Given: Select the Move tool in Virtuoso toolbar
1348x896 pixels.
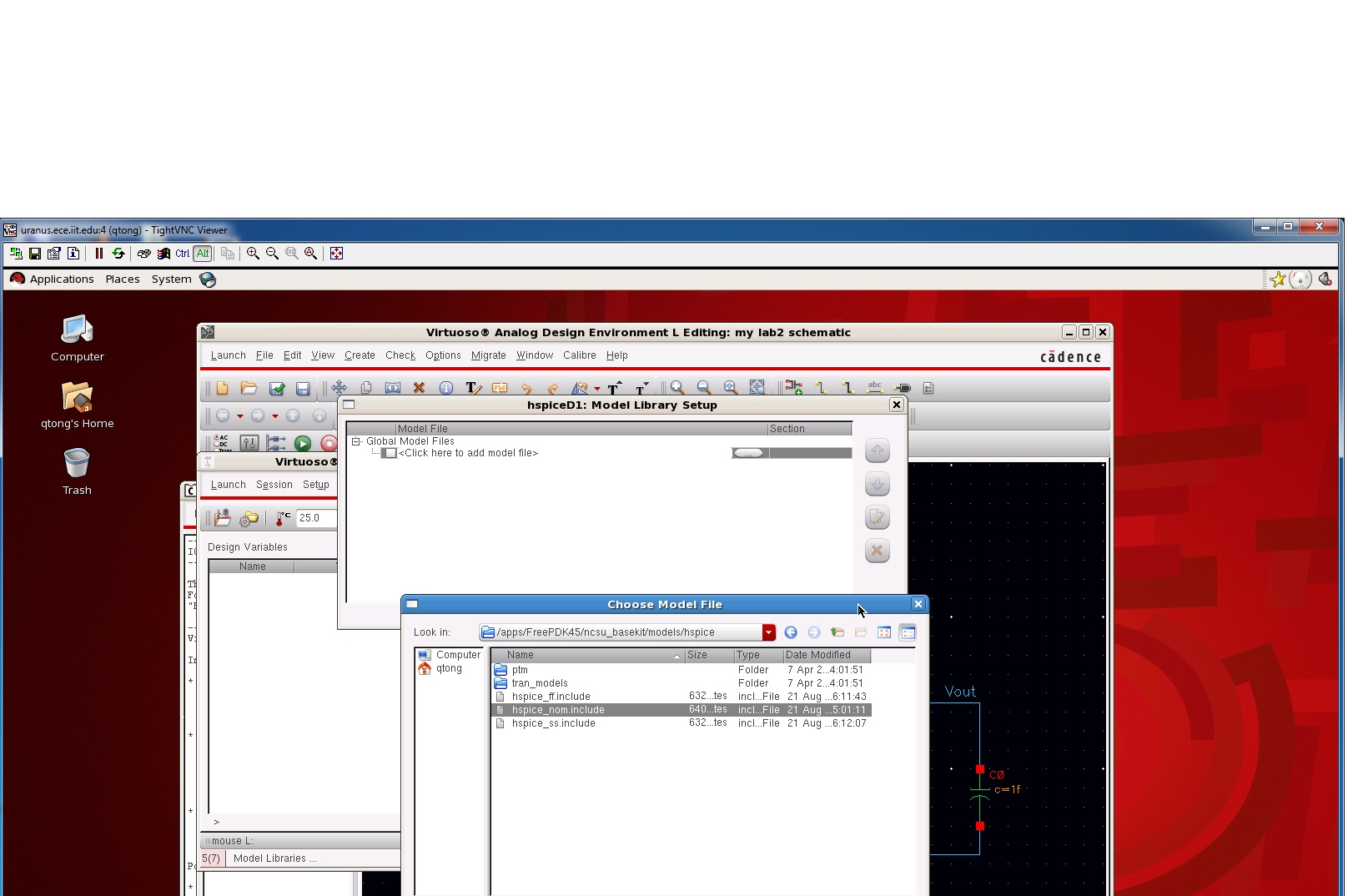Looking at the screenshot, I should tap(340, 388).
